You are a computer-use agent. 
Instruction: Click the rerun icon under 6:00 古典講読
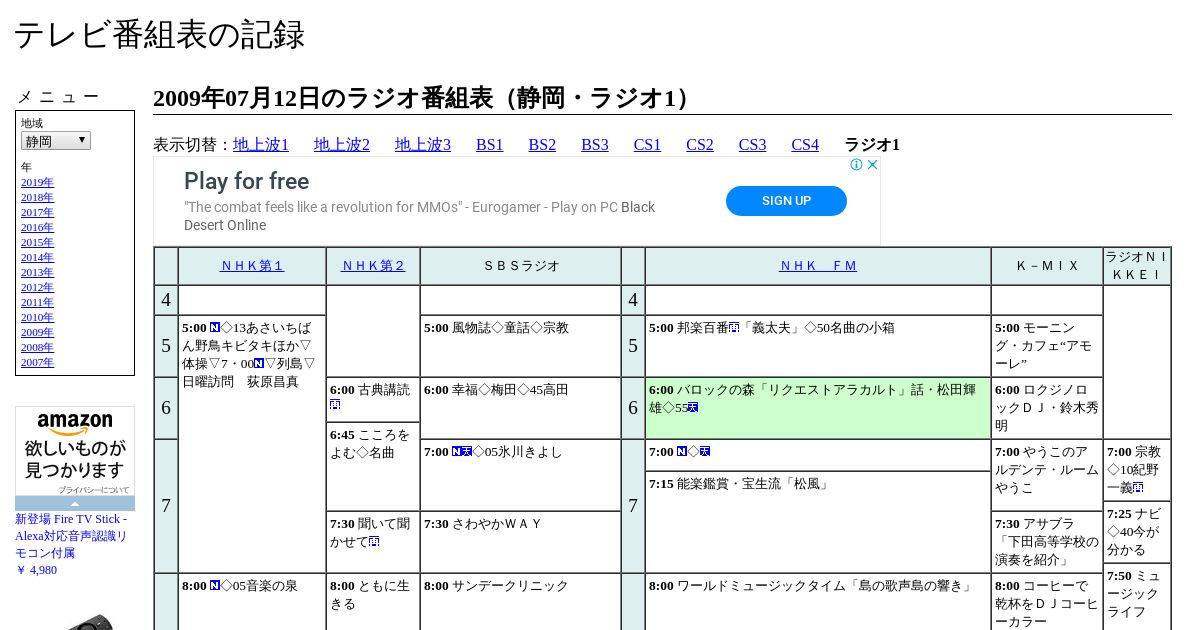pyautogui.click(x=335, y=405)
